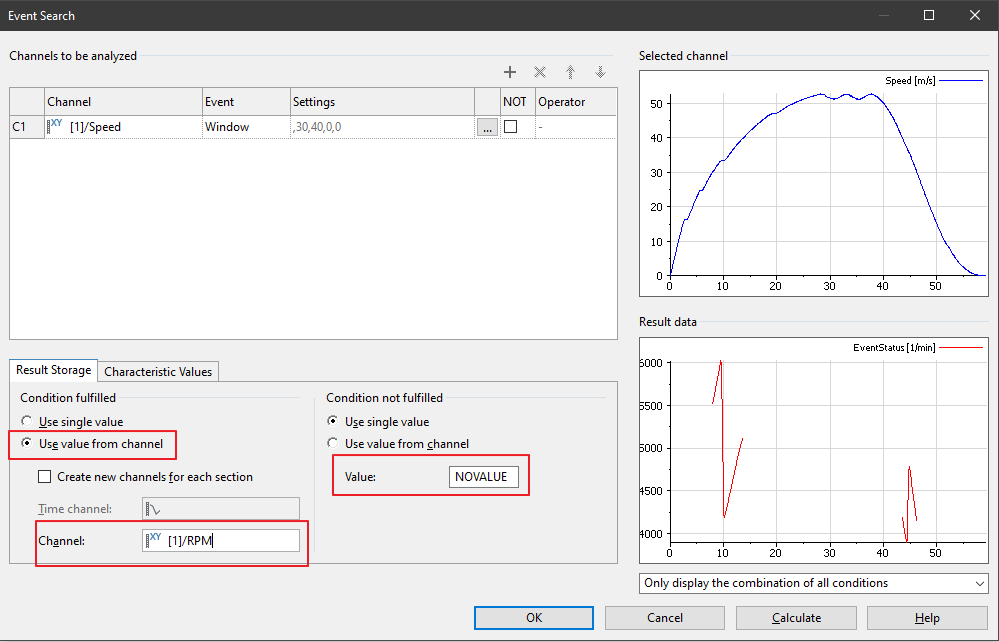Open settings via the ellipsis button
Image resolution: width=999 pixels, height=642 pixels.
coord(486,127)
